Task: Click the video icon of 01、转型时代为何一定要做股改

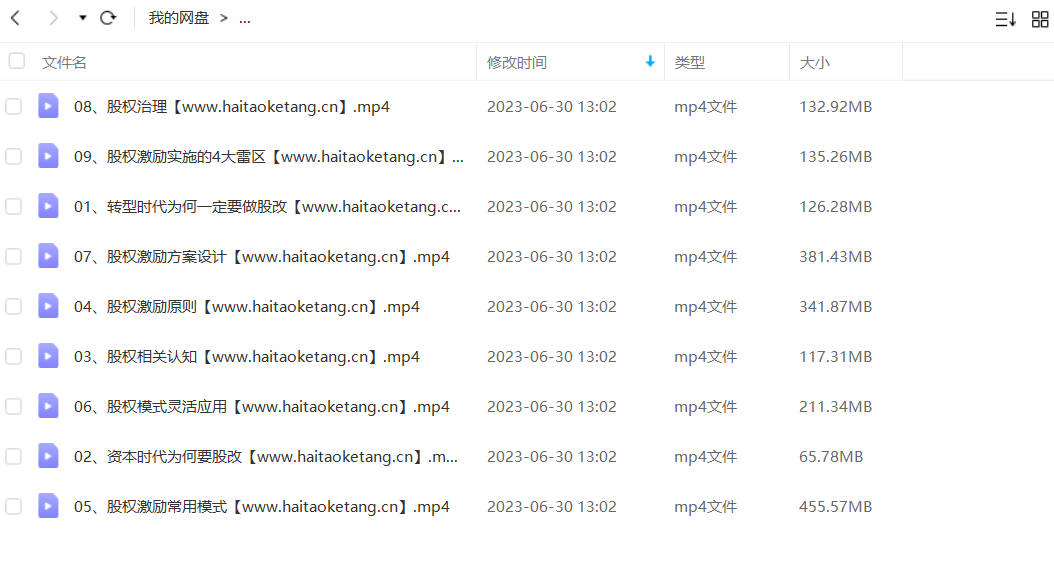Action: pos(48,206)
